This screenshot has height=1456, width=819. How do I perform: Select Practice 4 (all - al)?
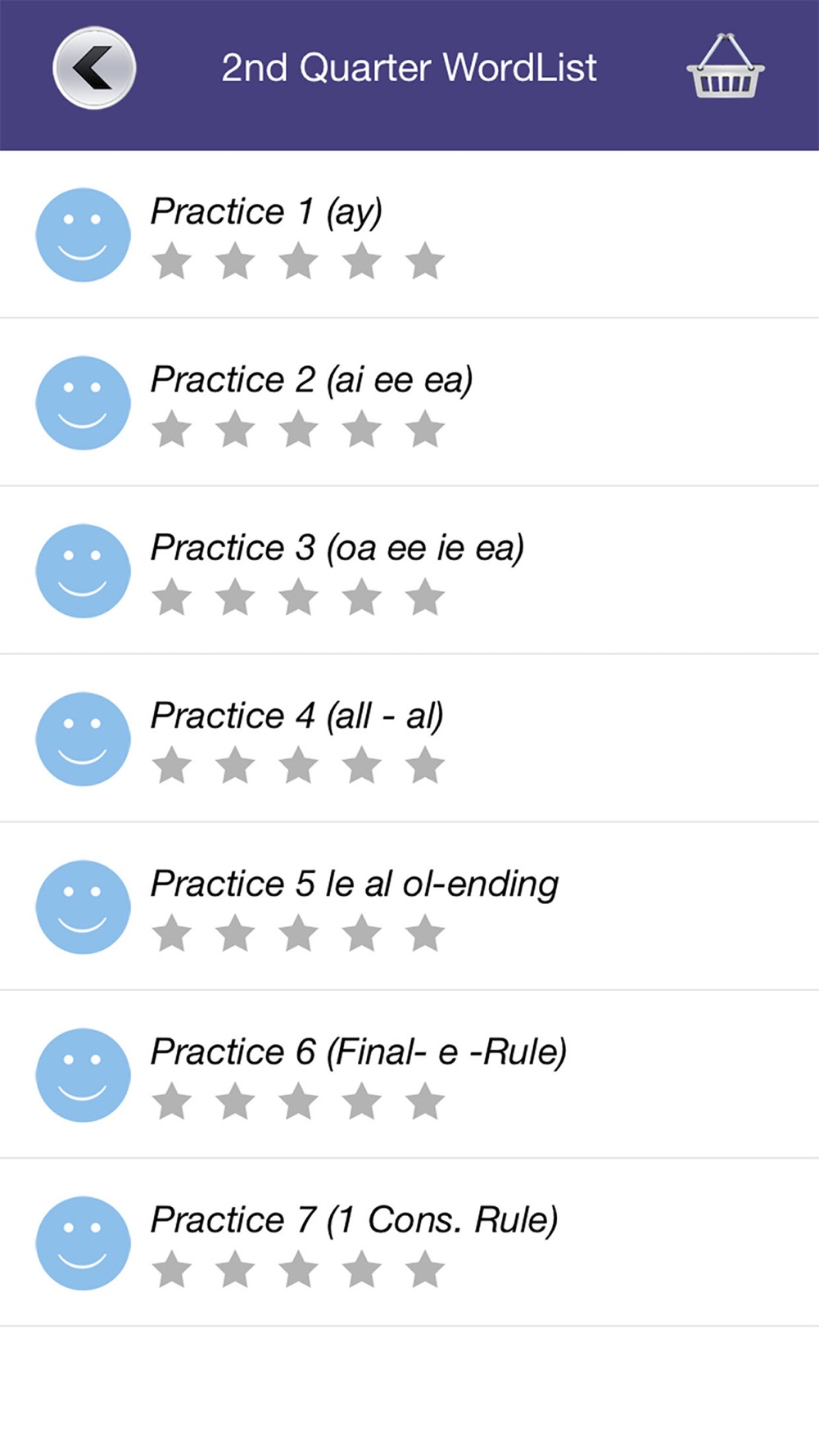click(409, 738)
